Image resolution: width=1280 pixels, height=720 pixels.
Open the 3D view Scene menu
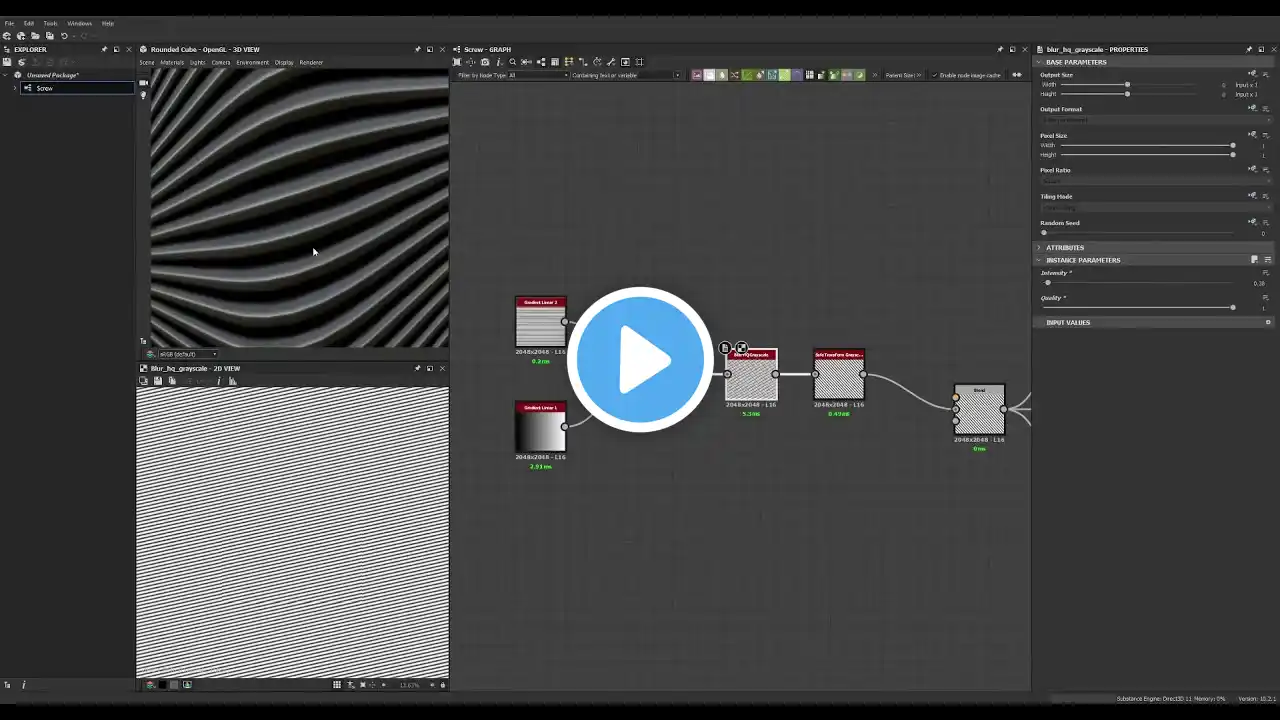point(147,62)
